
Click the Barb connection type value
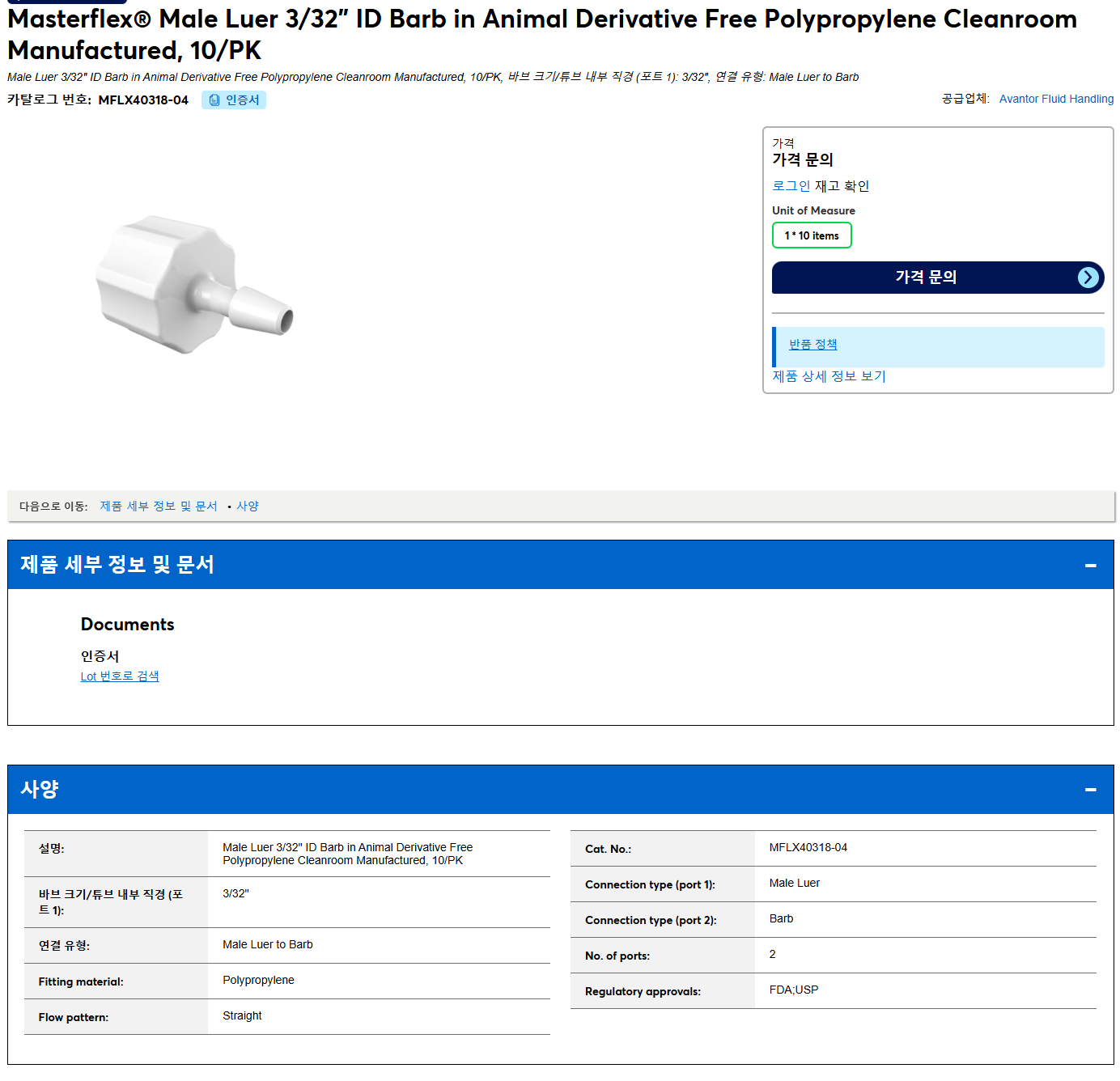tap(781, 918)
